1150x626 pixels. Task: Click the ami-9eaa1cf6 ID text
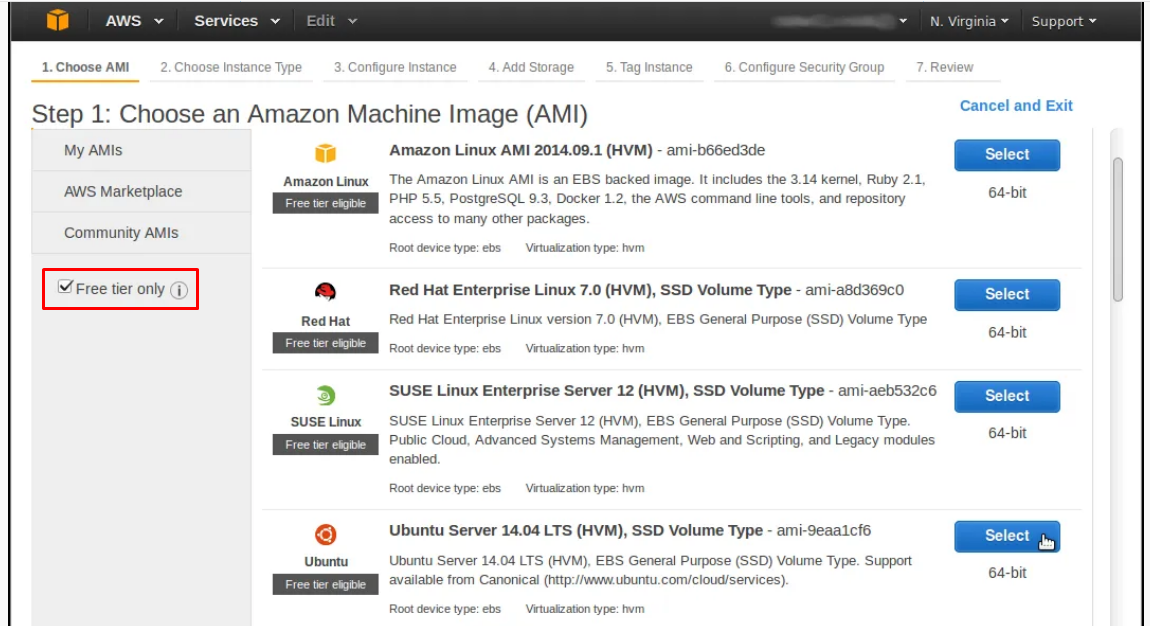824,531
